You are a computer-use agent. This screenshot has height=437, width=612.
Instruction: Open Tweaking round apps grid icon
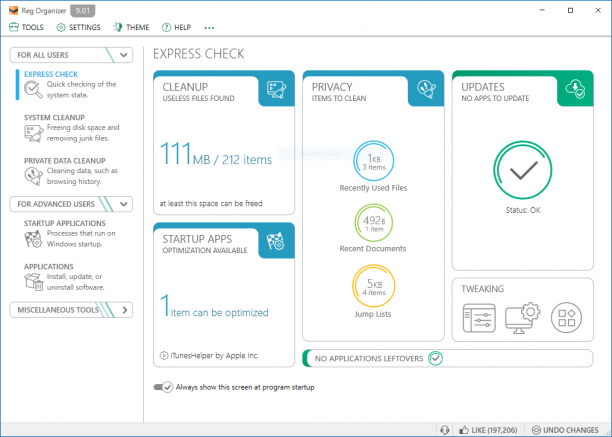pyautogui.click(x=566, y=318)
